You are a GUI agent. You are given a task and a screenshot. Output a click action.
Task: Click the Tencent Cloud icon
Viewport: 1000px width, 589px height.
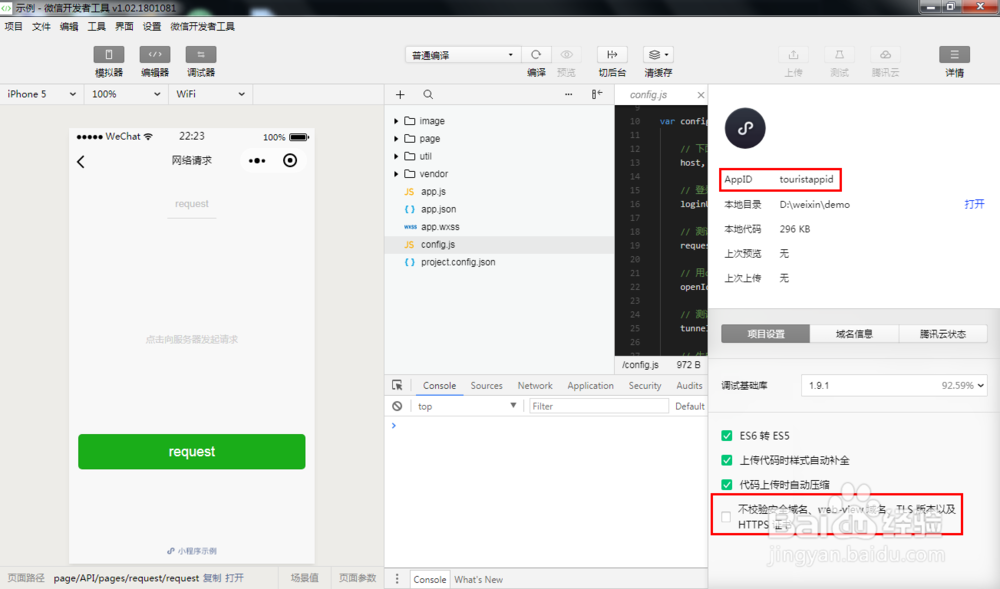coord(885,55)
